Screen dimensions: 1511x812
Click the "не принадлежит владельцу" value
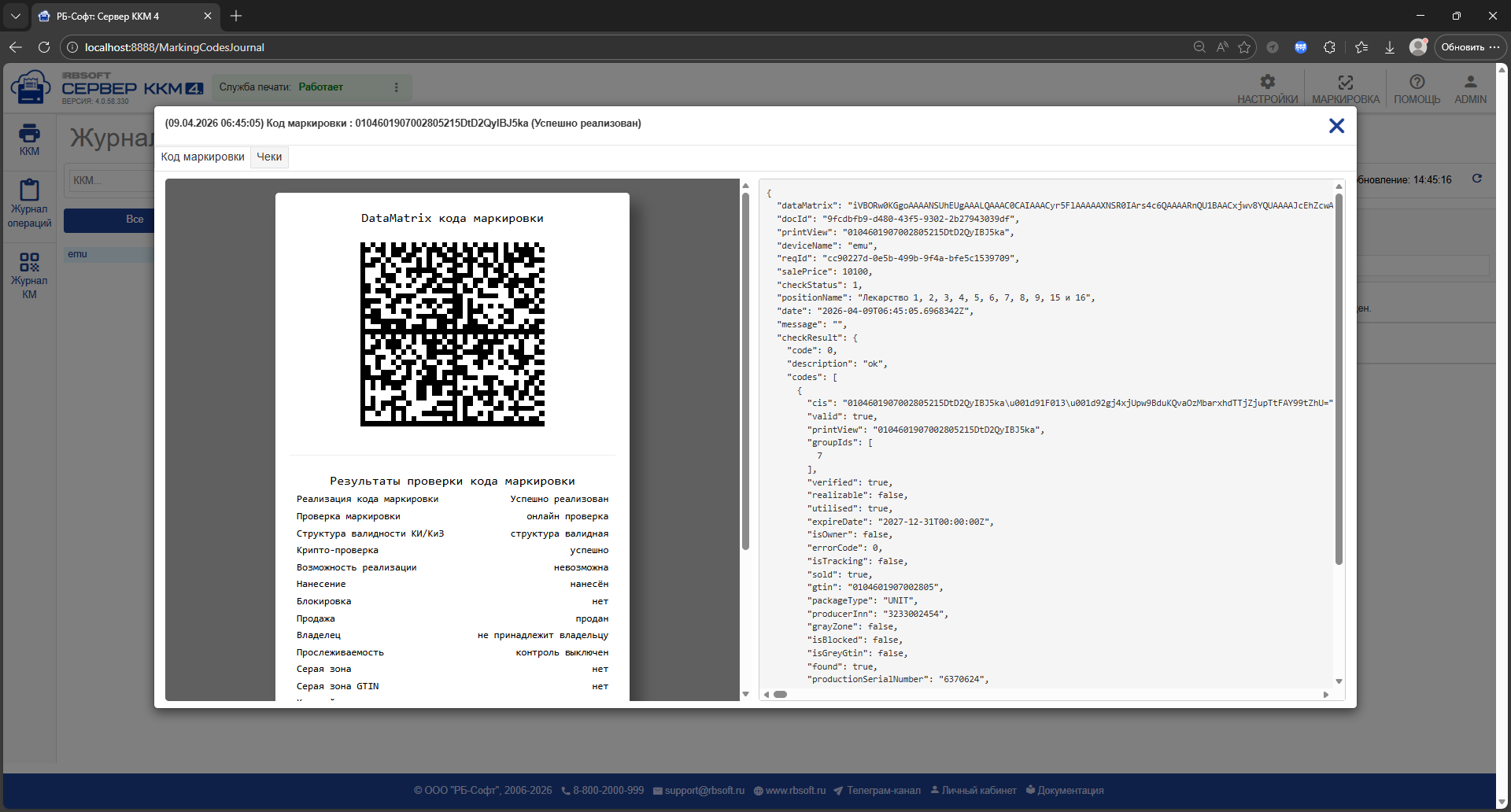[543, 635]
